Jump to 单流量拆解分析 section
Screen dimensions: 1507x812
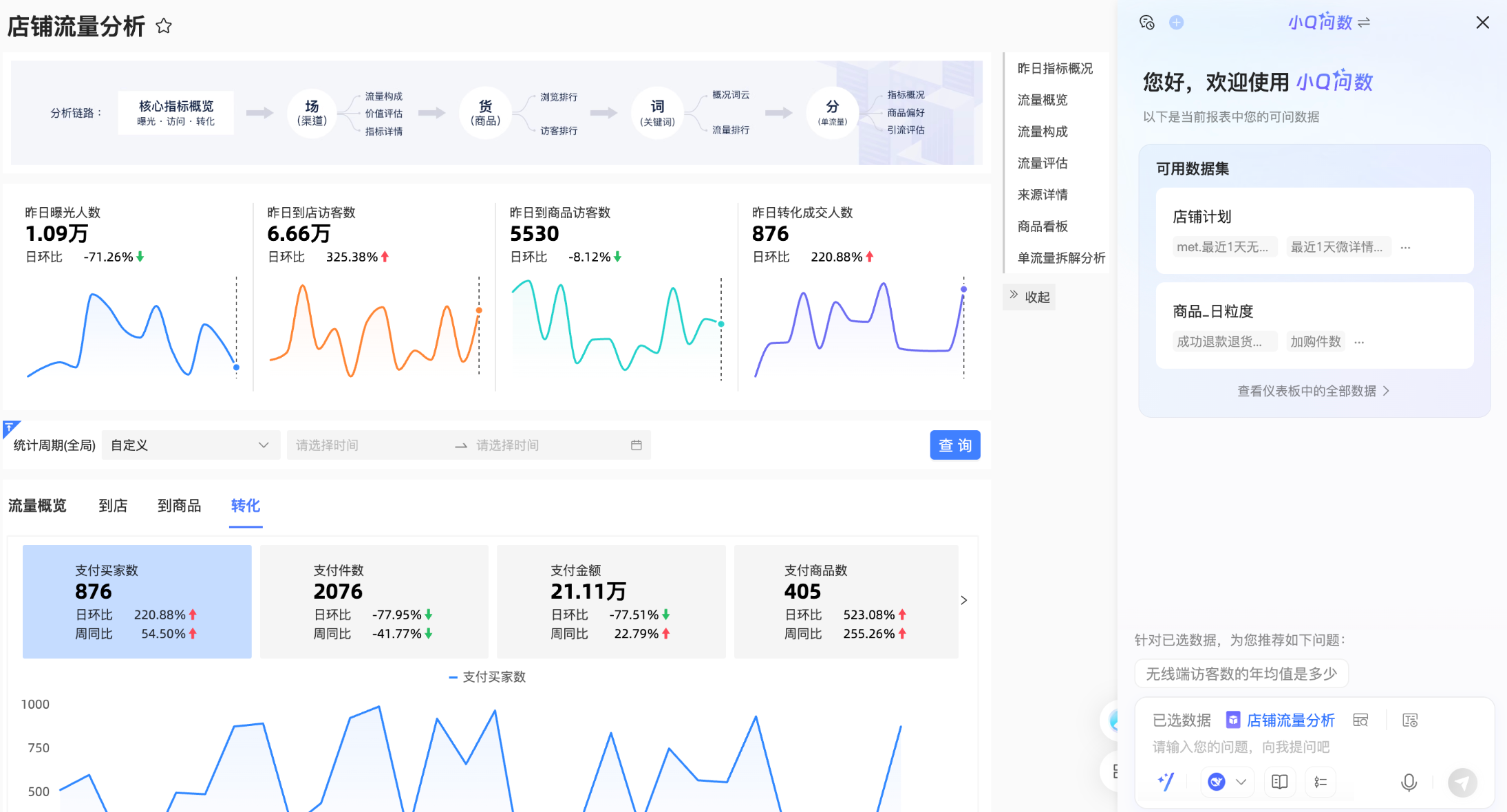point(1061,258)
